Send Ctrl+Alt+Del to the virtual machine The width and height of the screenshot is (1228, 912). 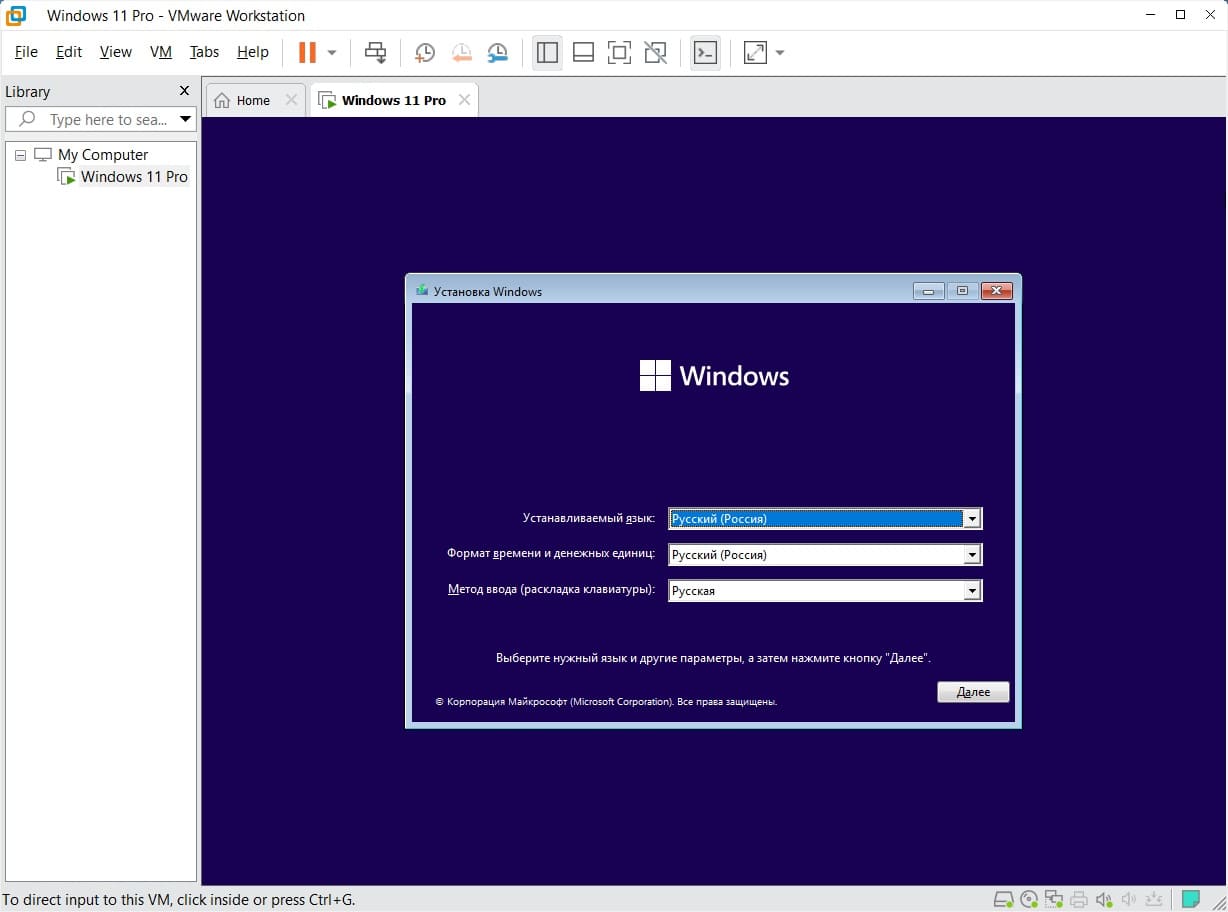[375, 53]
